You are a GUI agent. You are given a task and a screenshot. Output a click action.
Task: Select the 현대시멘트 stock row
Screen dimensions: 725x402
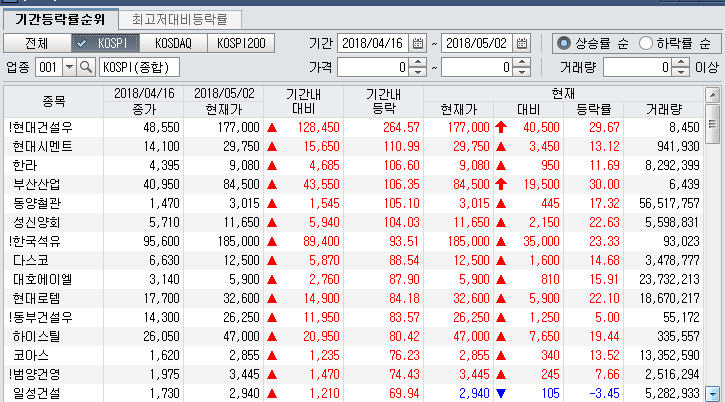[354, 146]
